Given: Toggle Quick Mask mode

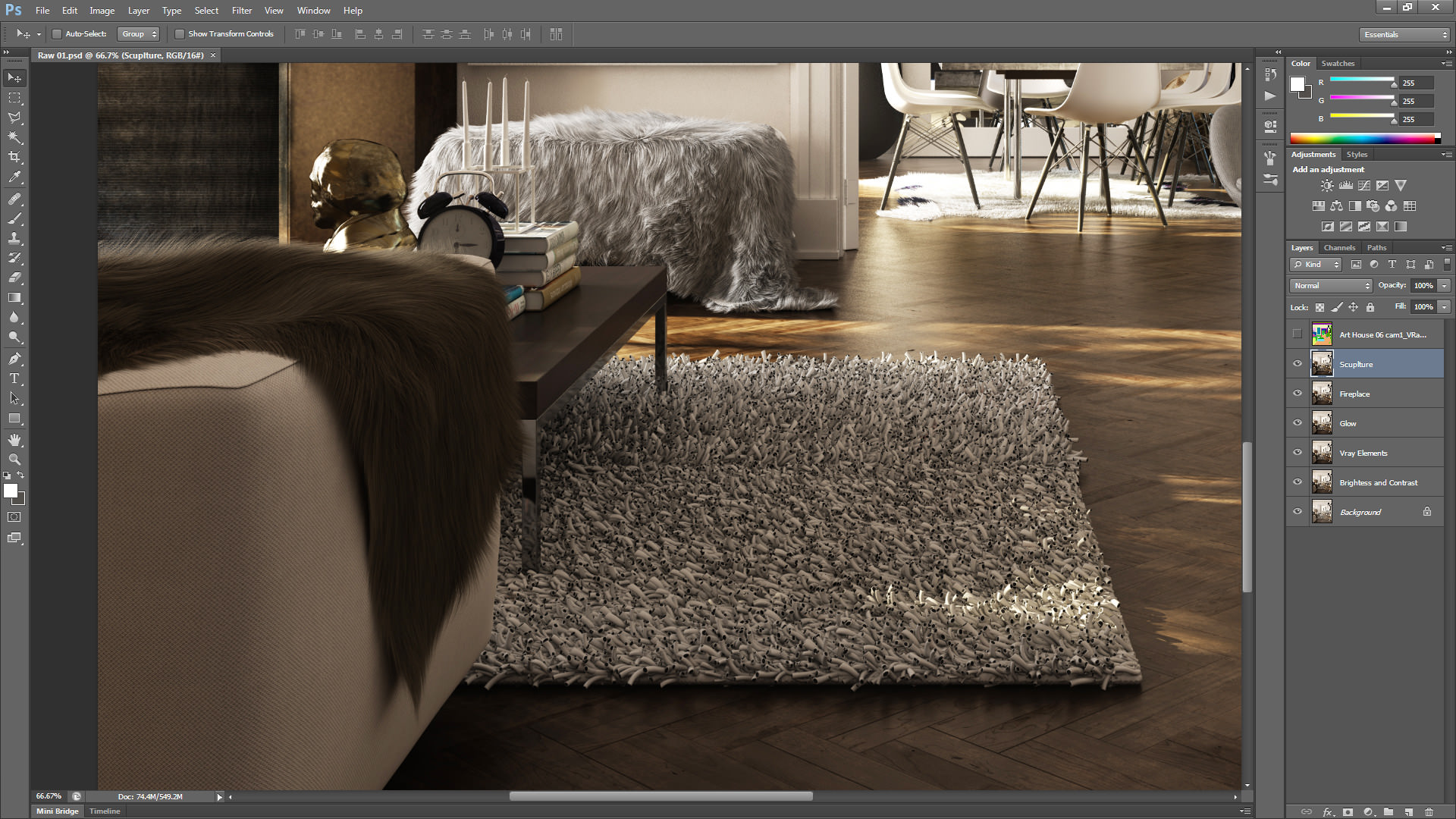Looking at the screenshot, I should pyautogui.click(x=14, y=517).
